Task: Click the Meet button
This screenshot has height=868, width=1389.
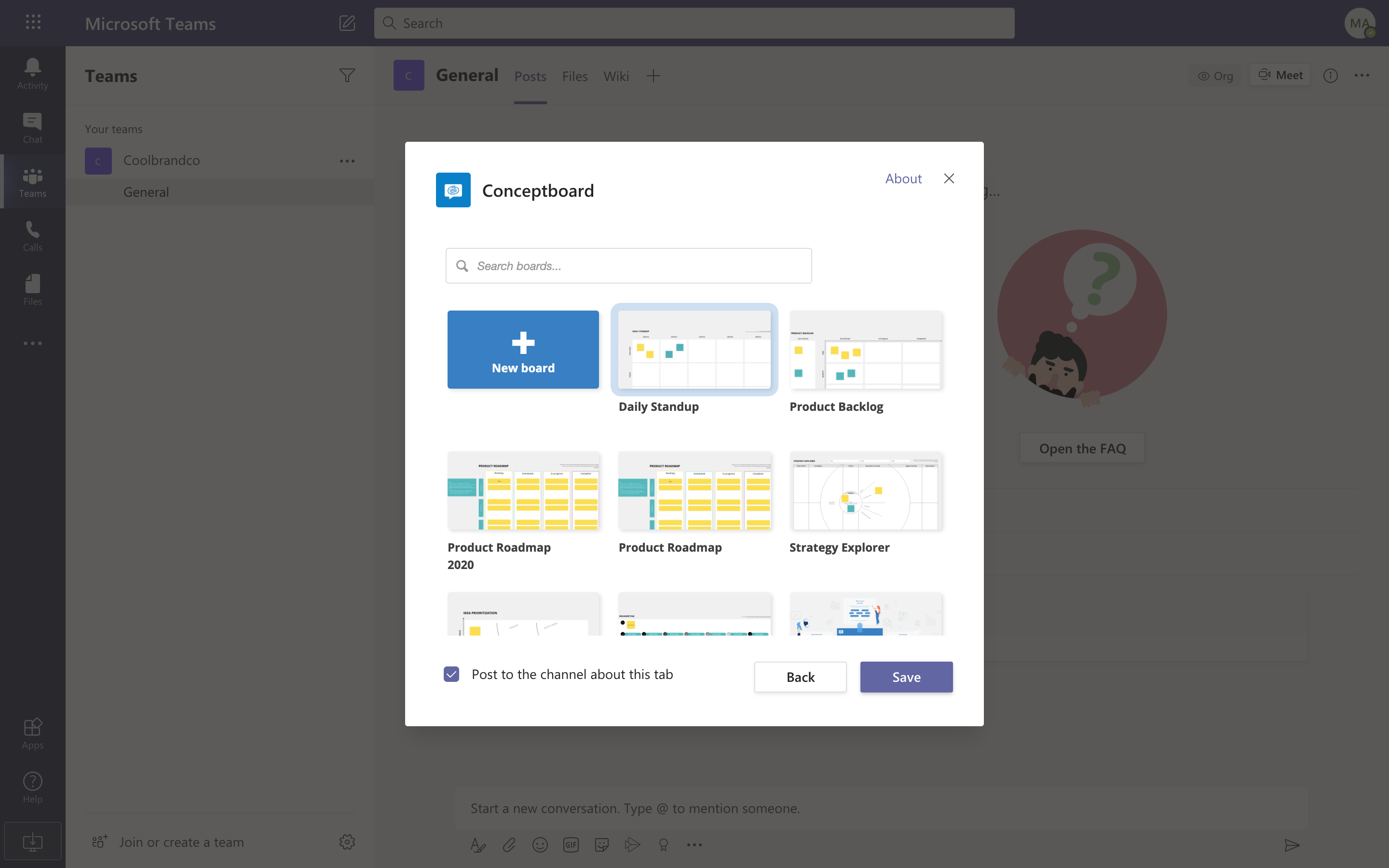Action: [1280, 75]
